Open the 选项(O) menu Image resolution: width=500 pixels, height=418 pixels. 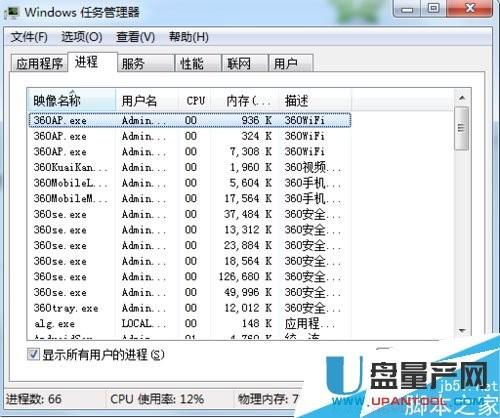coord(82,37)
